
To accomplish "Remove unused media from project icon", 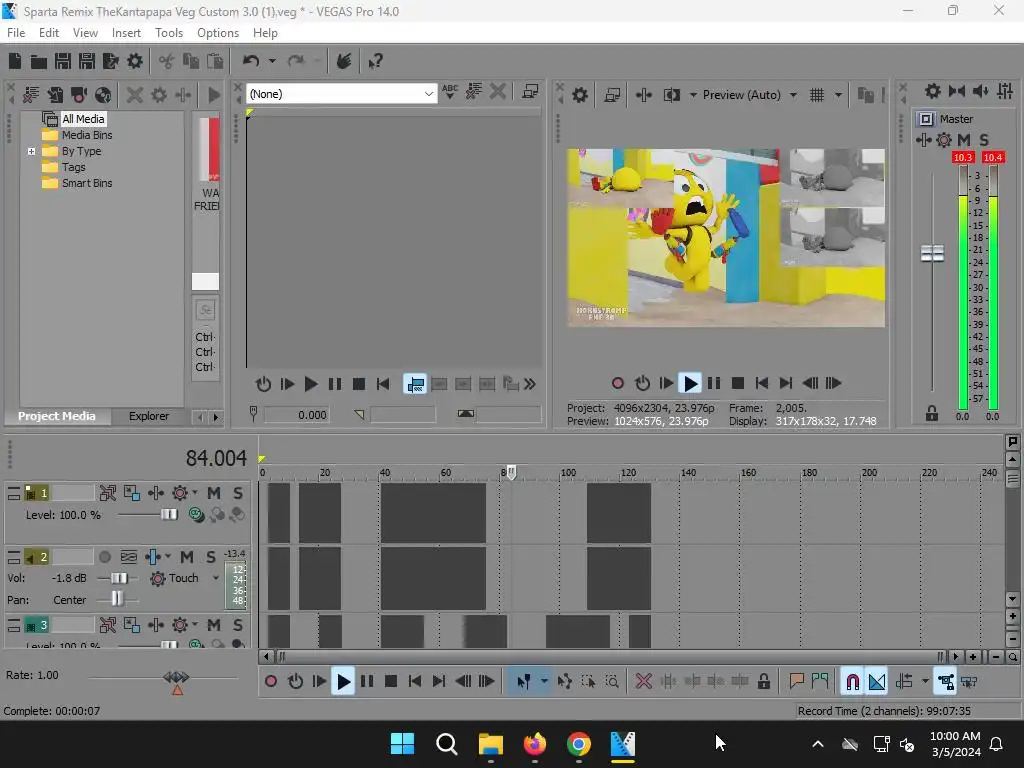I will tap(31, 95).
